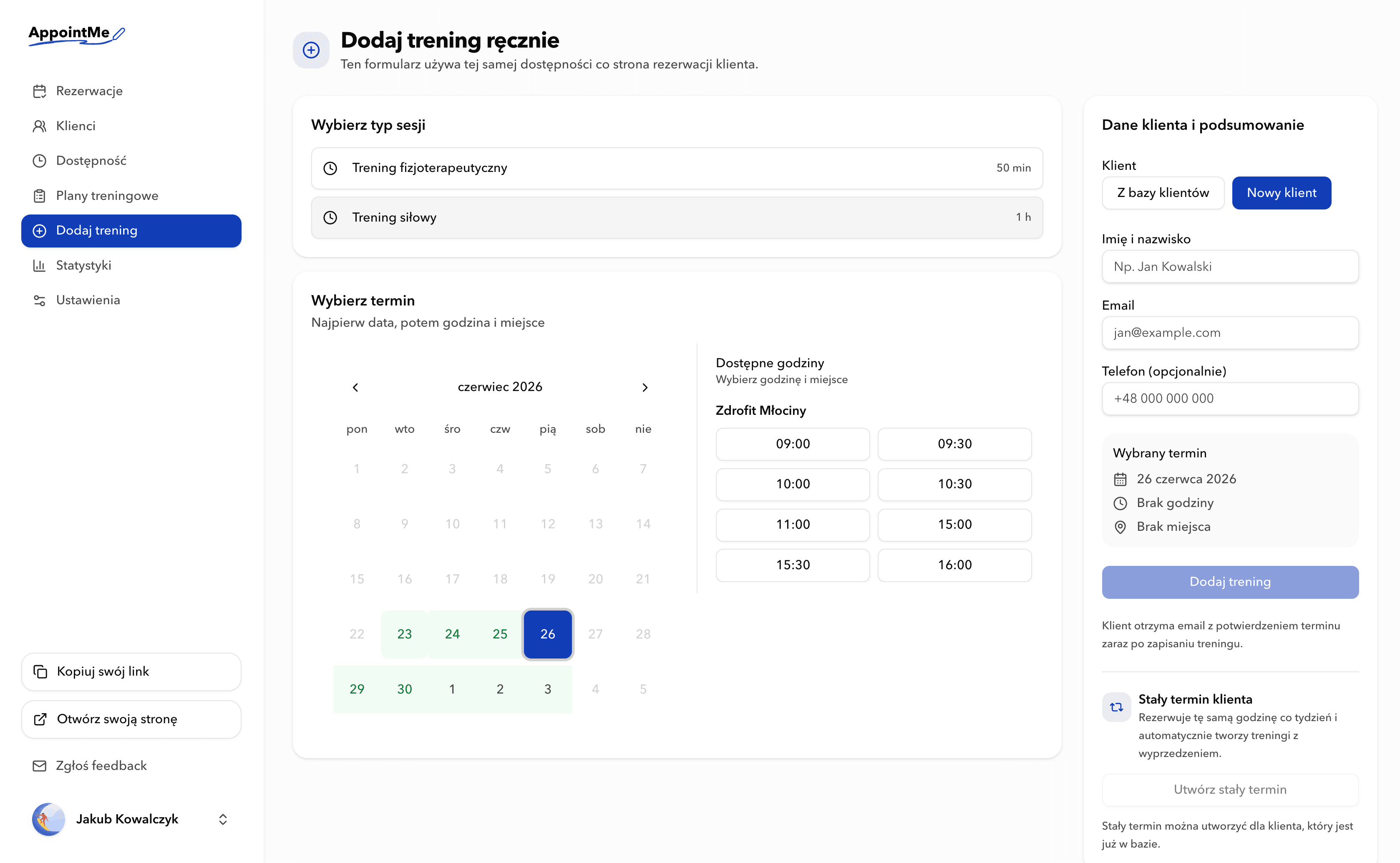Click the Kopiuj swój link button
Screen dimensions: 1400x863
point(131,672)
